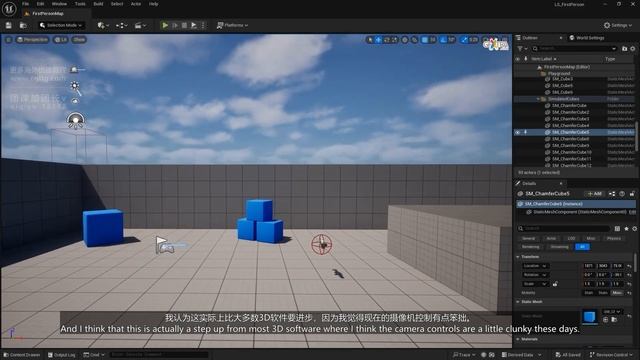Open the quick add actor dropdown
The image size is (640, 360).
[x=103, y=25]
